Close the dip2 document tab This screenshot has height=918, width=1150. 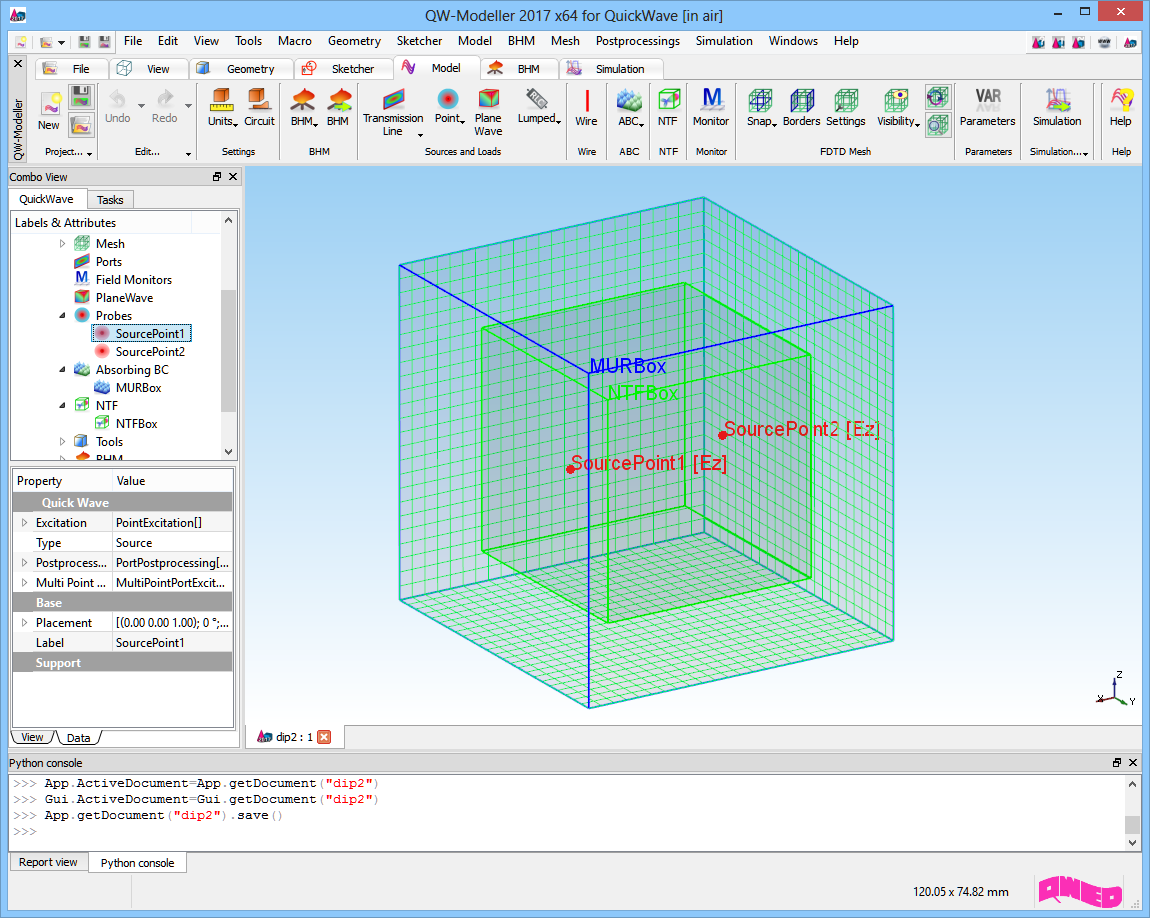coord(324,737)
